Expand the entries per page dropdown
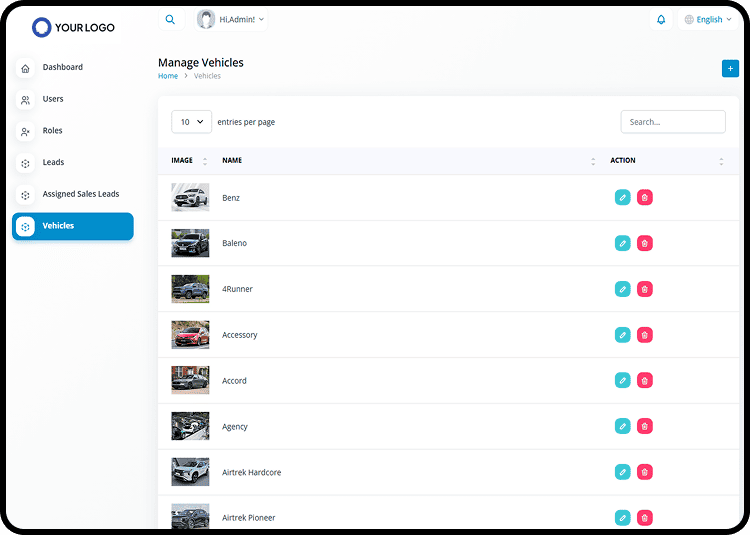Screen dimensions: 750x535 click(x=191, y=122)
